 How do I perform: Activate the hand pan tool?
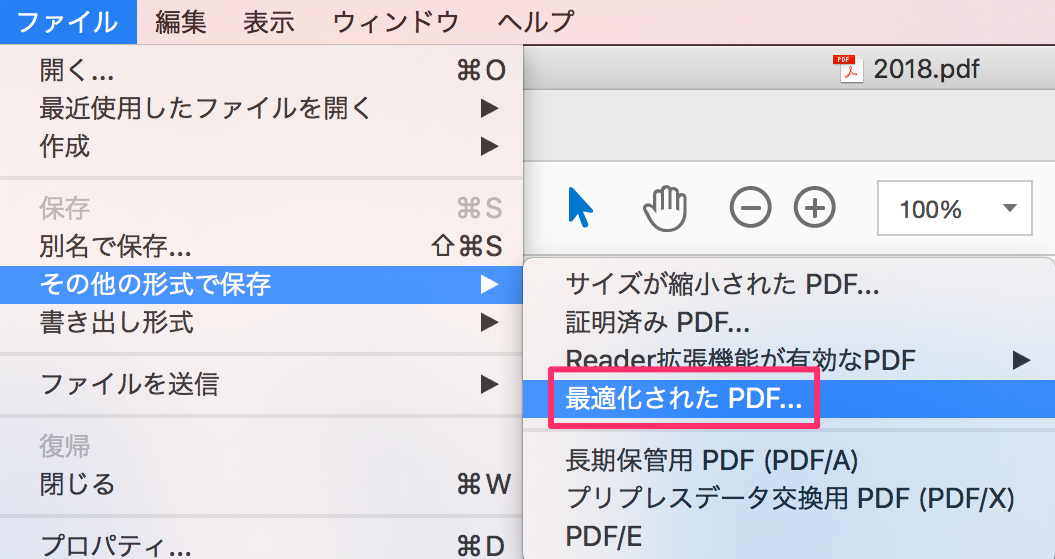[665, 208]
